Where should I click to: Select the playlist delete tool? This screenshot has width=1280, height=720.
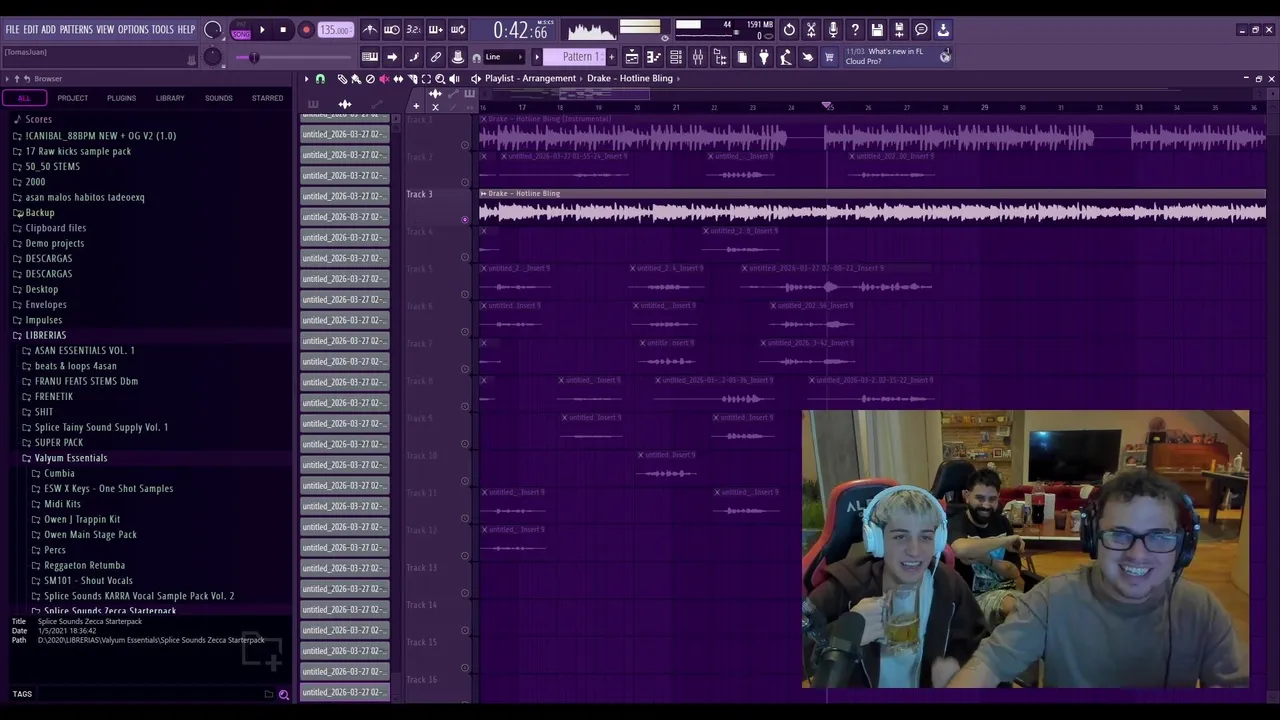[370, 79]
